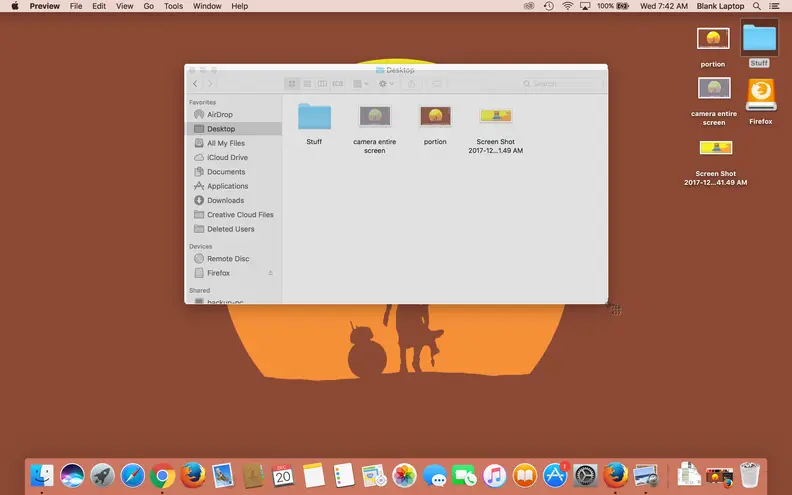Open Spotlight search magnifier

click(757, 6)
